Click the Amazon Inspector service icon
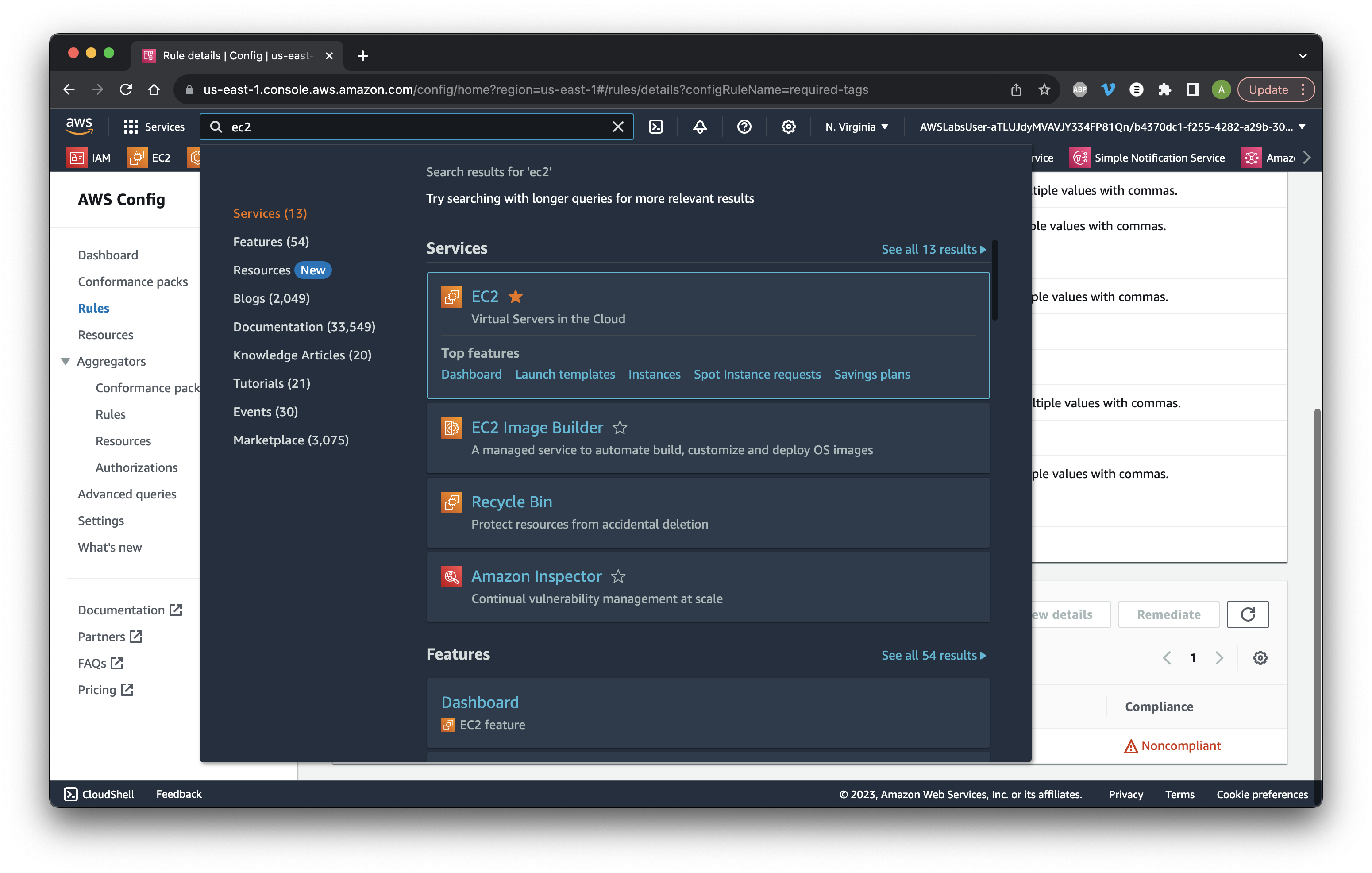The width and height of the screenshot is (1372, 873). 451,577
